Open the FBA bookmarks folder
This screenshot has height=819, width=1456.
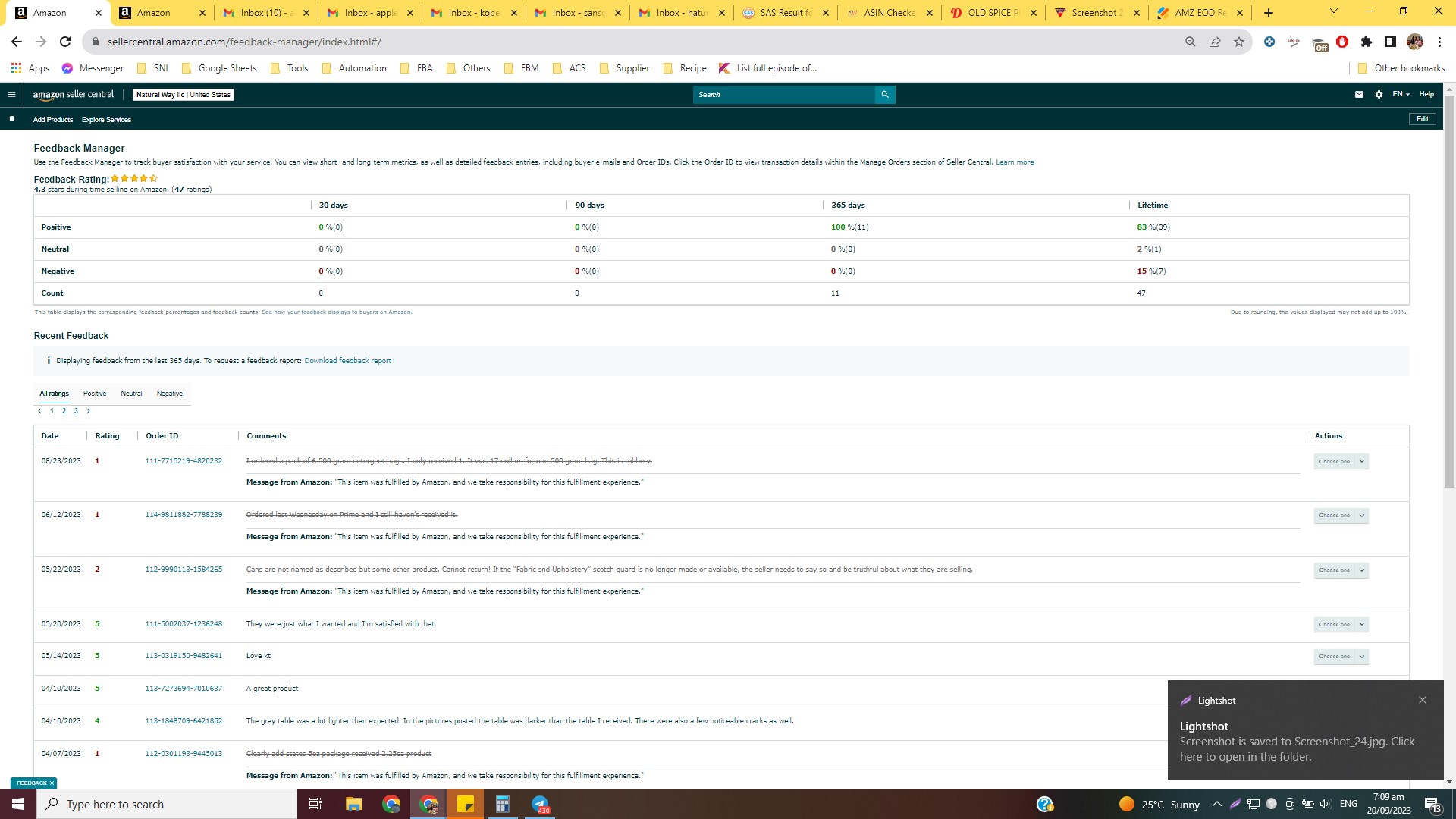(416, 68)
